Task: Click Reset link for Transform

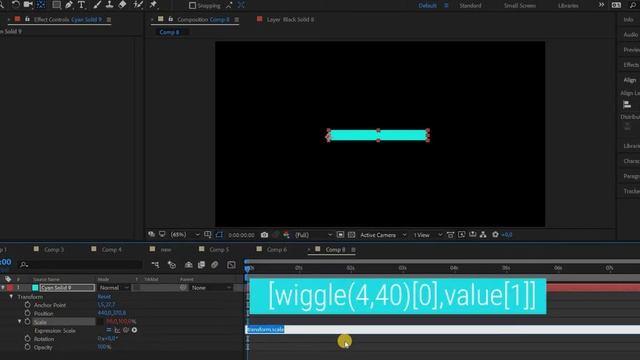Action: point(104,297)
